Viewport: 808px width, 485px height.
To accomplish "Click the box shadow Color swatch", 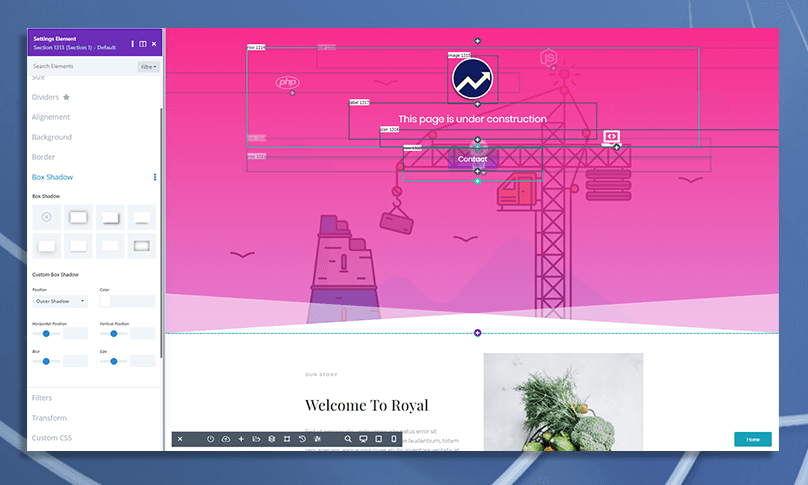I will click(105, 301).
